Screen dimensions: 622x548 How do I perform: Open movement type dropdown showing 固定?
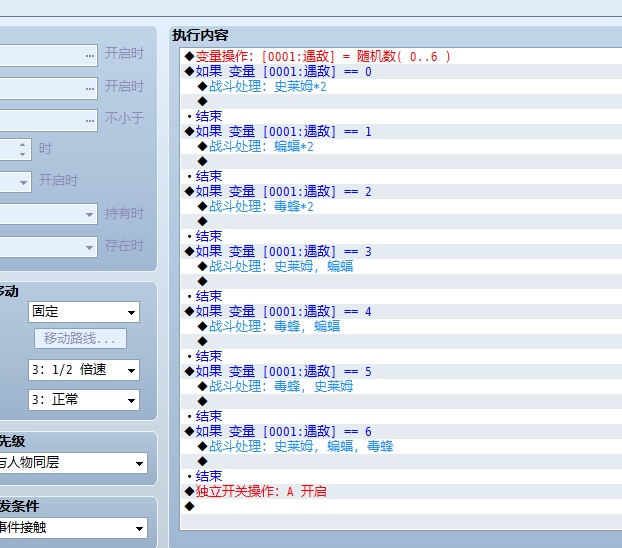(x=84, y=312)
